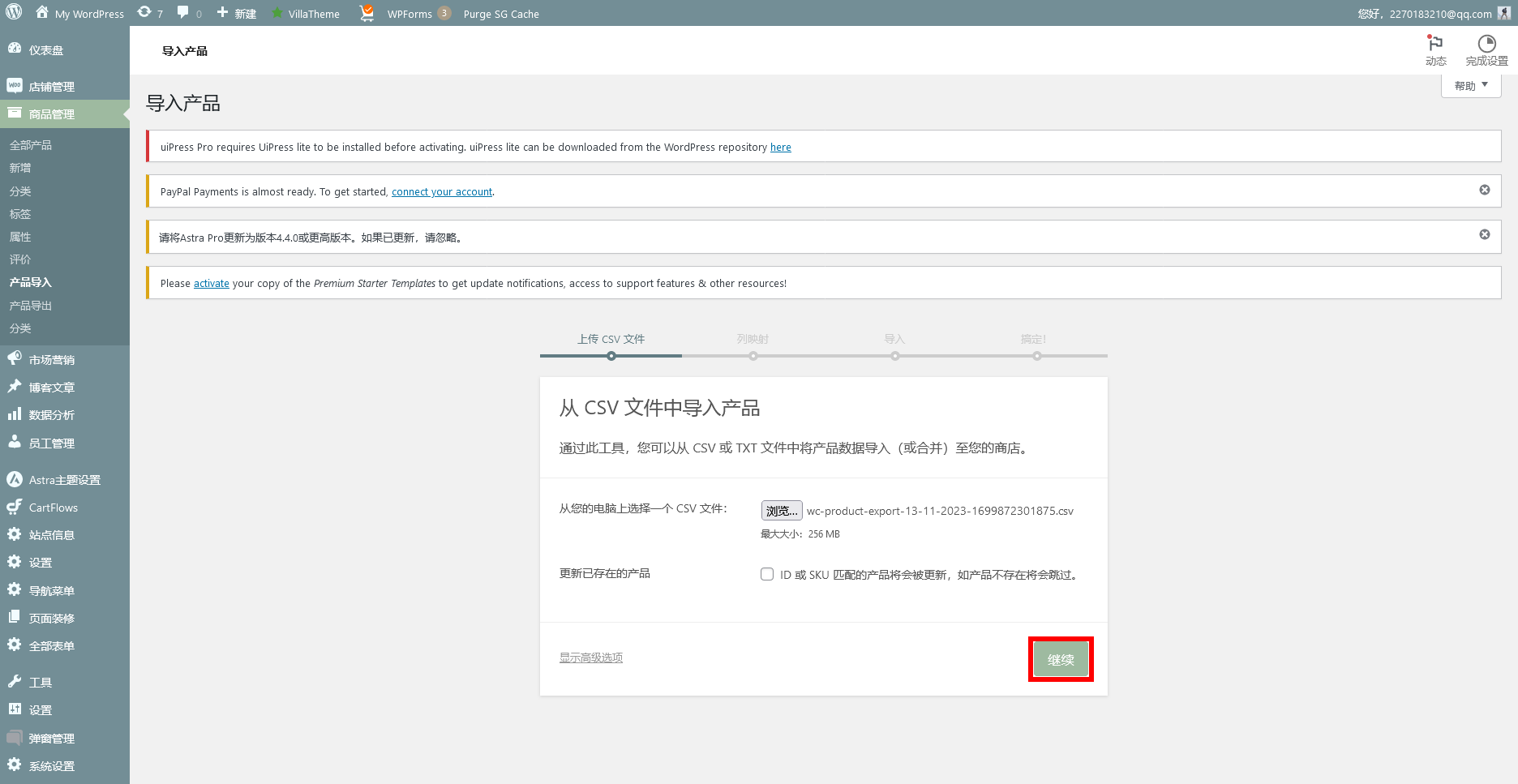Enable ID 或 SKU 匹配 update option

(x=767, y=574)
